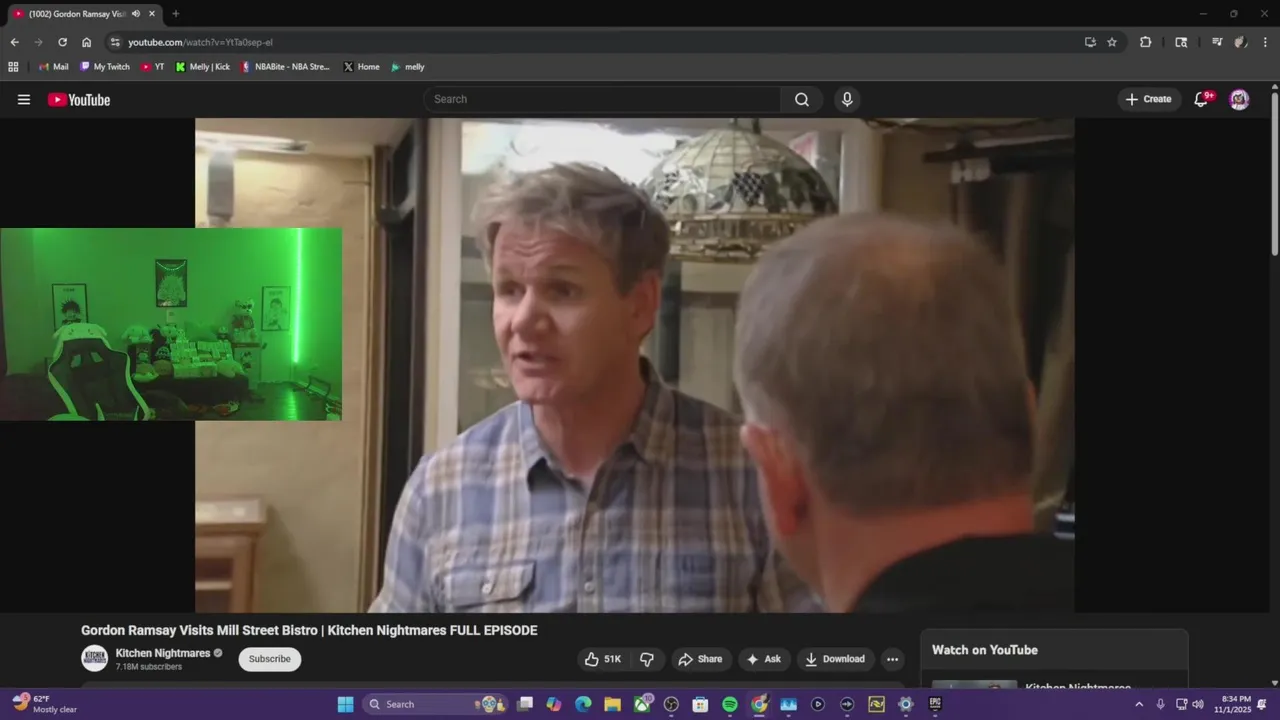1280x720 pixels.
Task: Click the YouTube search magnifier button
Action: point(802,99)
